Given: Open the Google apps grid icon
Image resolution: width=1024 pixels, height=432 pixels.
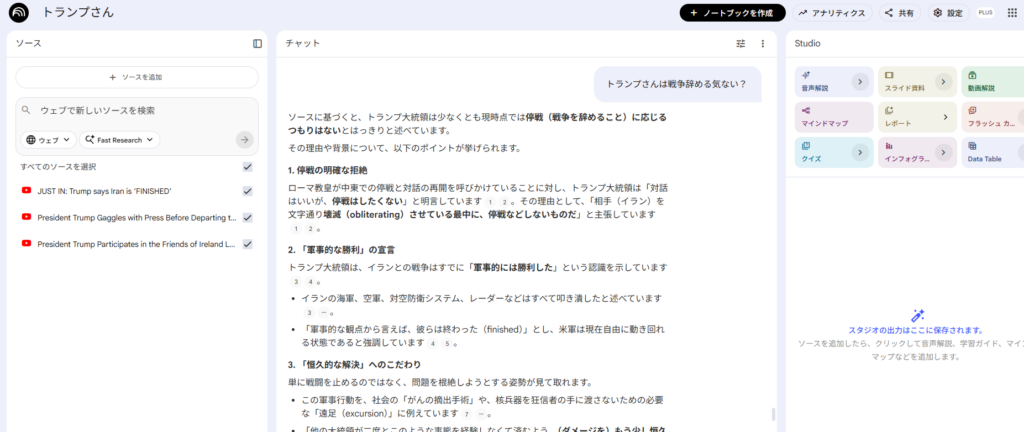Looking at the screenshot, I should click(x=1011, y=13).
